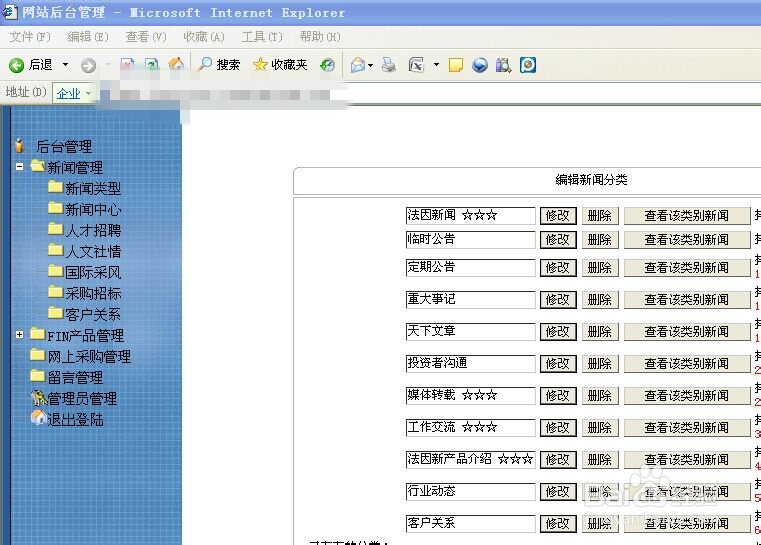This screenshot has height=545, width=761.
Task: Click 查看该类别新闻 for 投资者沟通 row
Action: (687, 363)
